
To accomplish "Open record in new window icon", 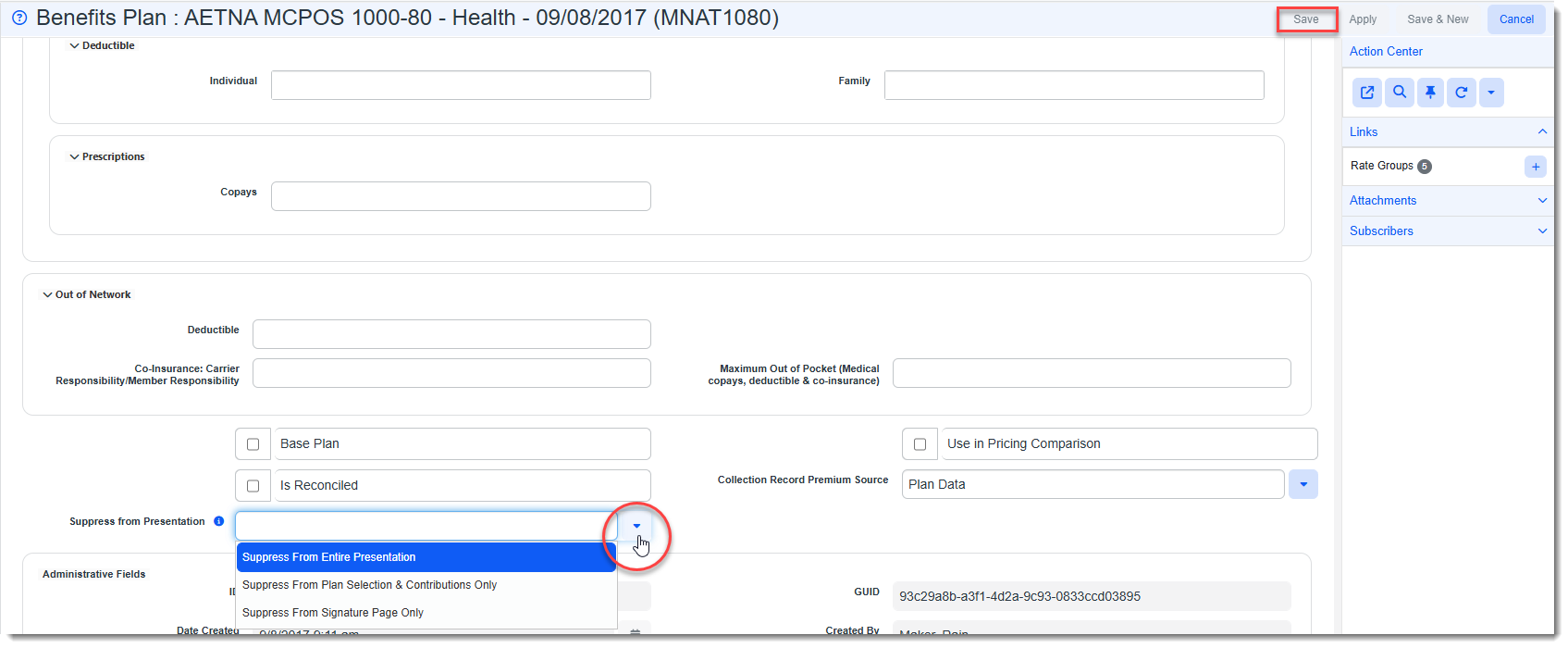I will click(x=1367, y=93).
